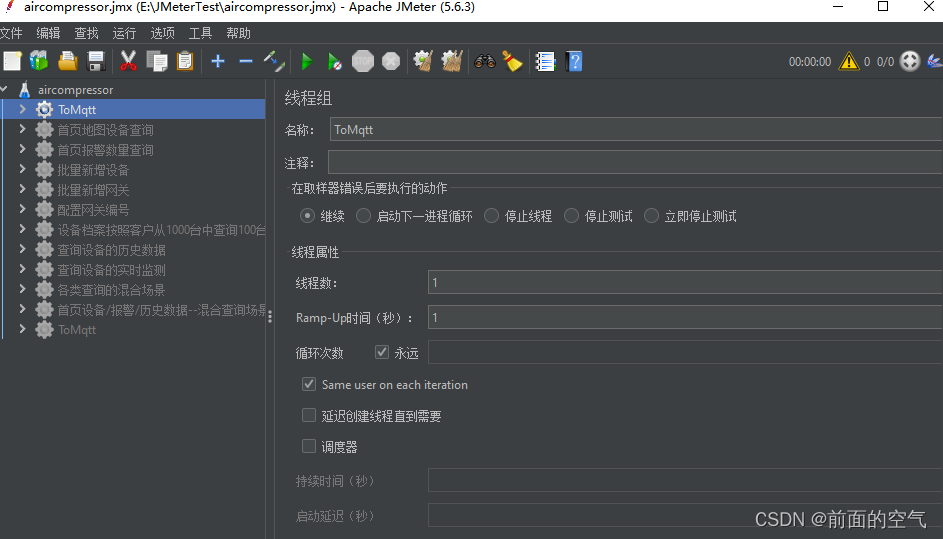Select the 启动下一进程循环 radio button

(363, 216)
